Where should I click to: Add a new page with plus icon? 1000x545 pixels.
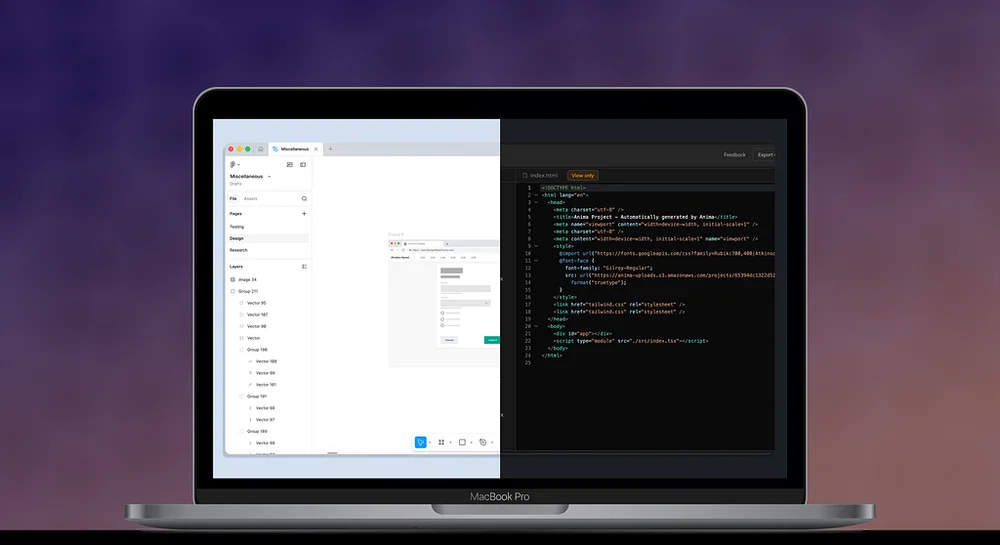point(304,214)
